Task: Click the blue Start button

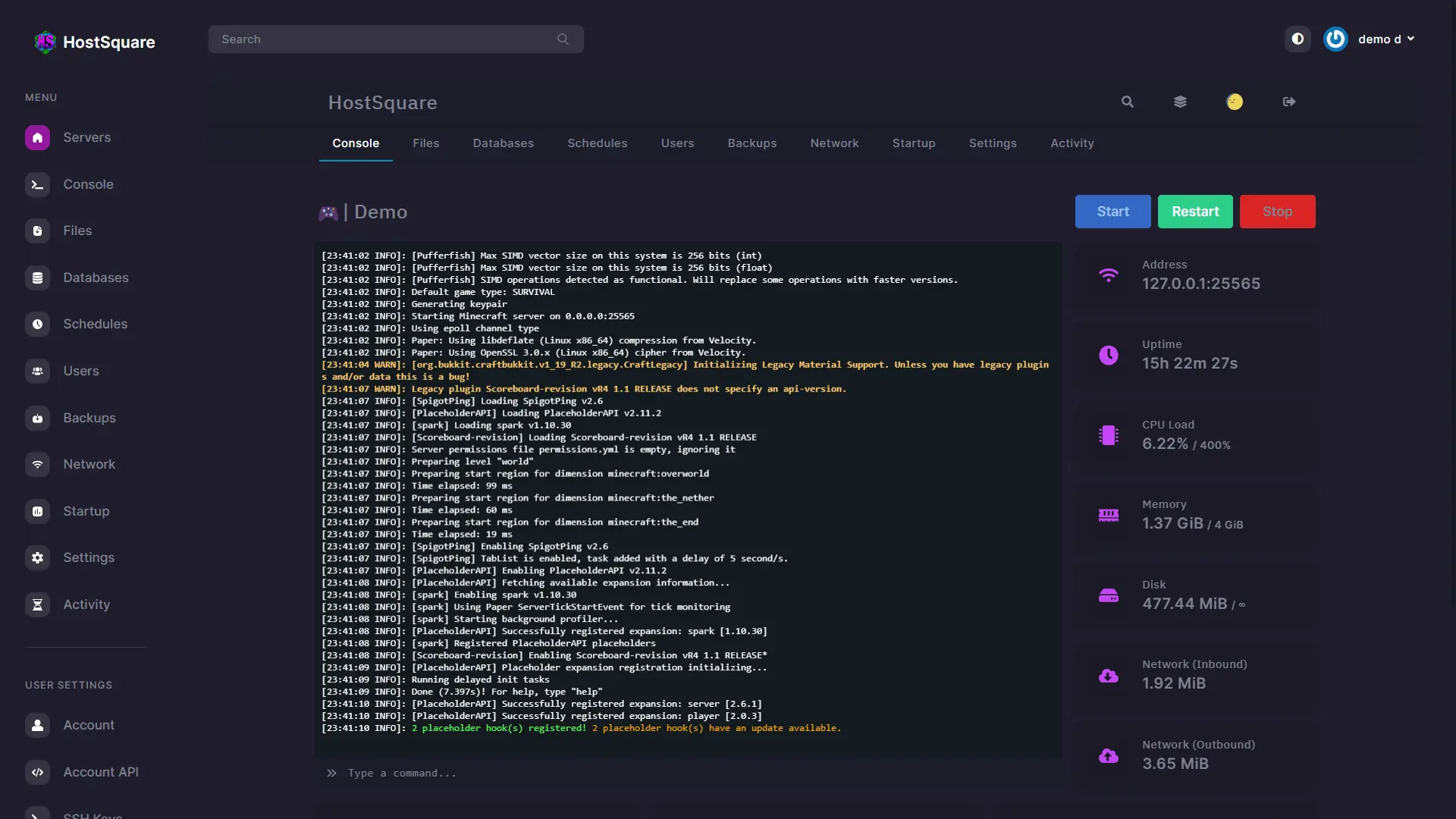Action: pyautogui.click(x=1112, y=212)
